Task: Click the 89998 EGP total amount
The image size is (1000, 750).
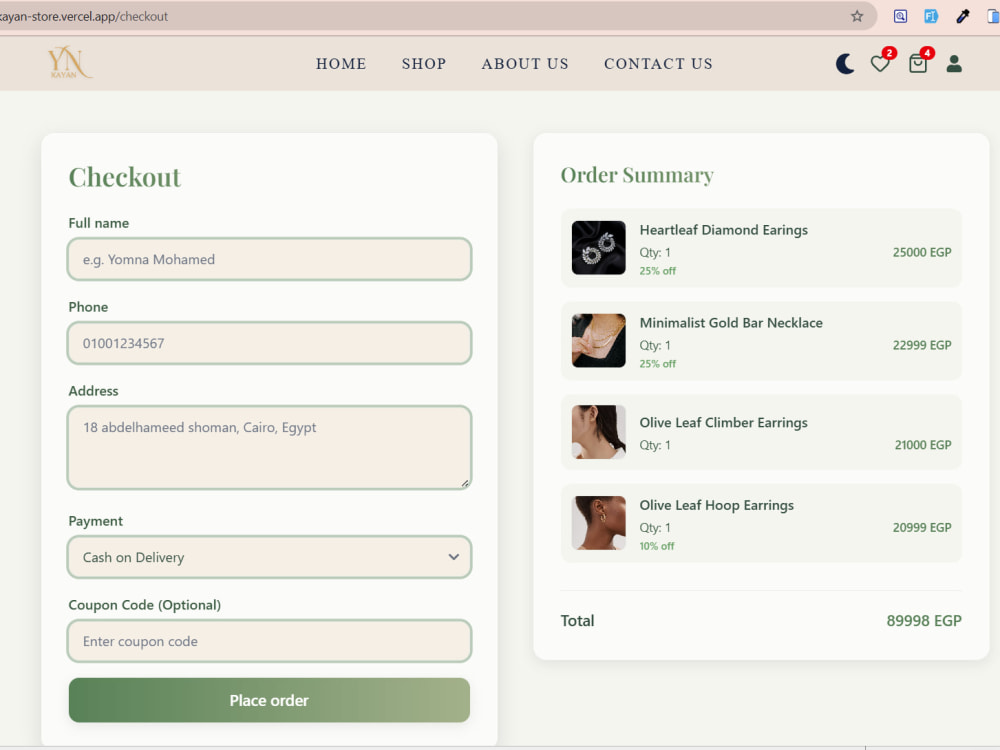Action: click(x=924, y=621)
